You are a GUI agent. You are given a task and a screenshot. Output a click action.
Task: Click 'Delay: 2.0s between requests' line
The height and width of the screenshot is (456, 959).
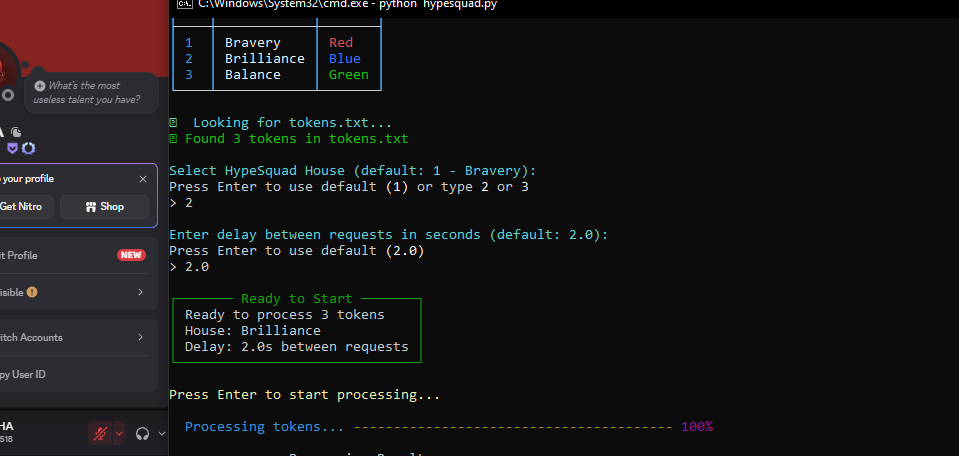(297, 347)
